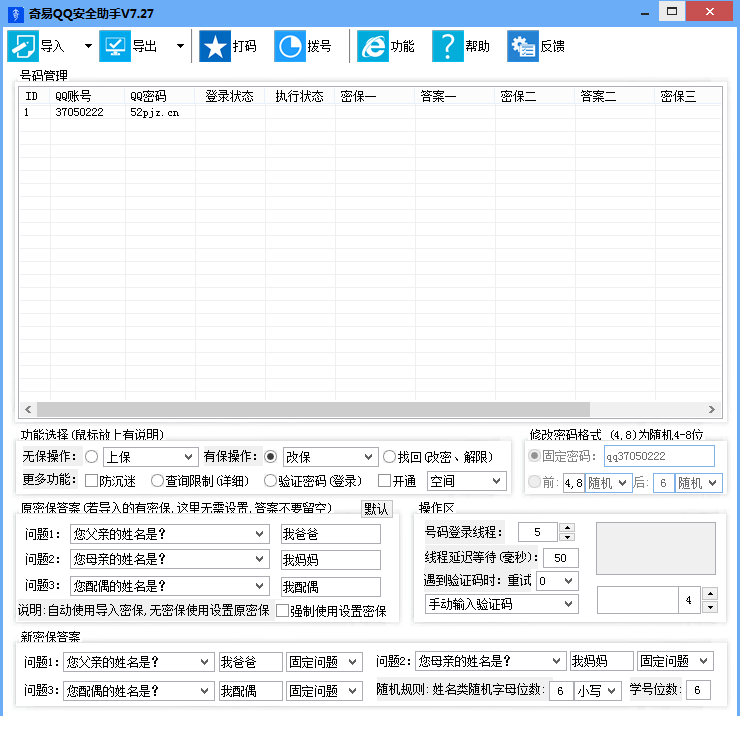Check 强制使用设置密保 checkbox
Screen dimensions: 740x739
[282, 611]
